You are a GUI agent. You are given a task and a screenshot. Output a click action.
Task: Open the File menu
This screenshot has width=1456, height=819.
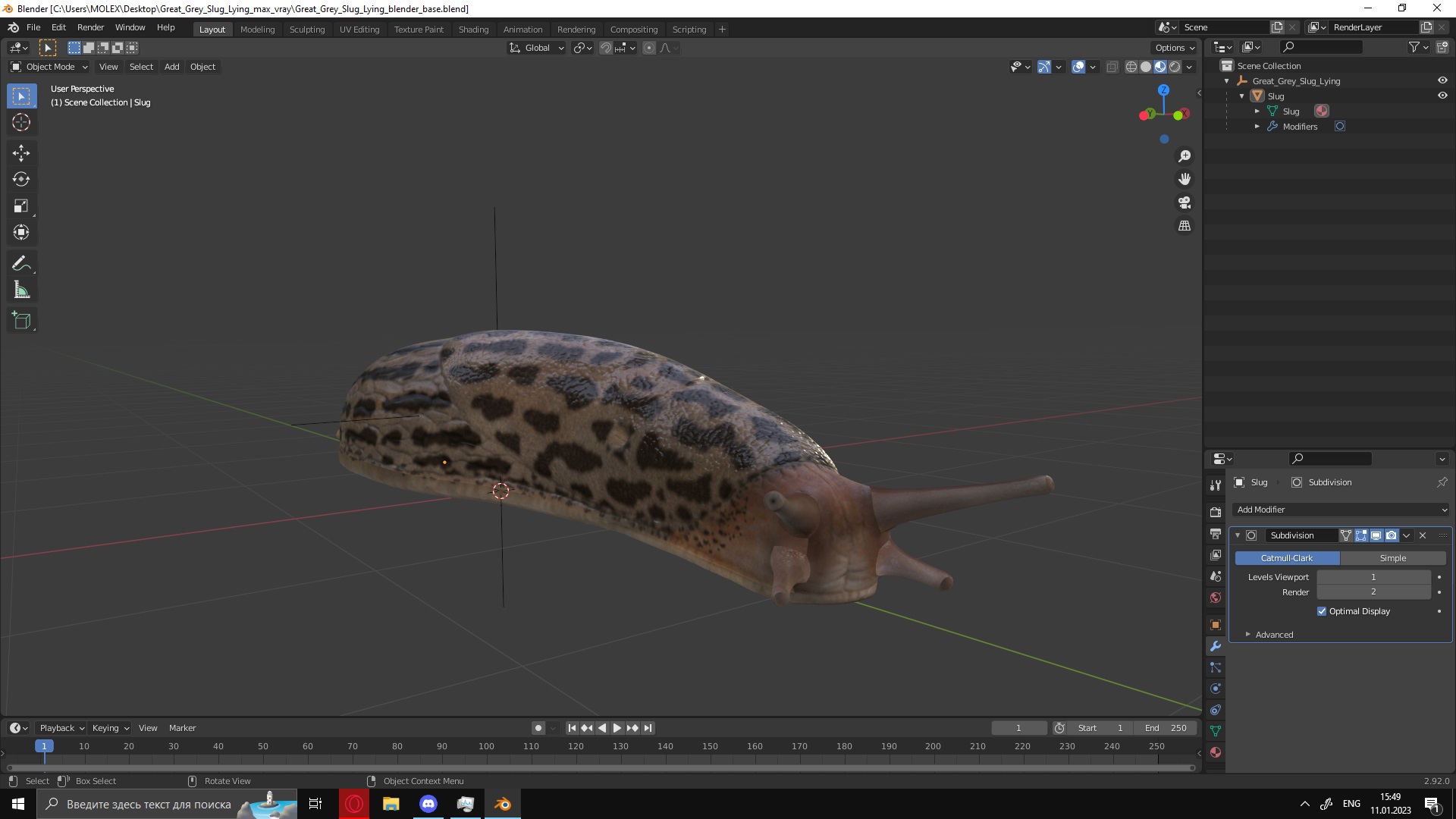(x=33, y=27)
